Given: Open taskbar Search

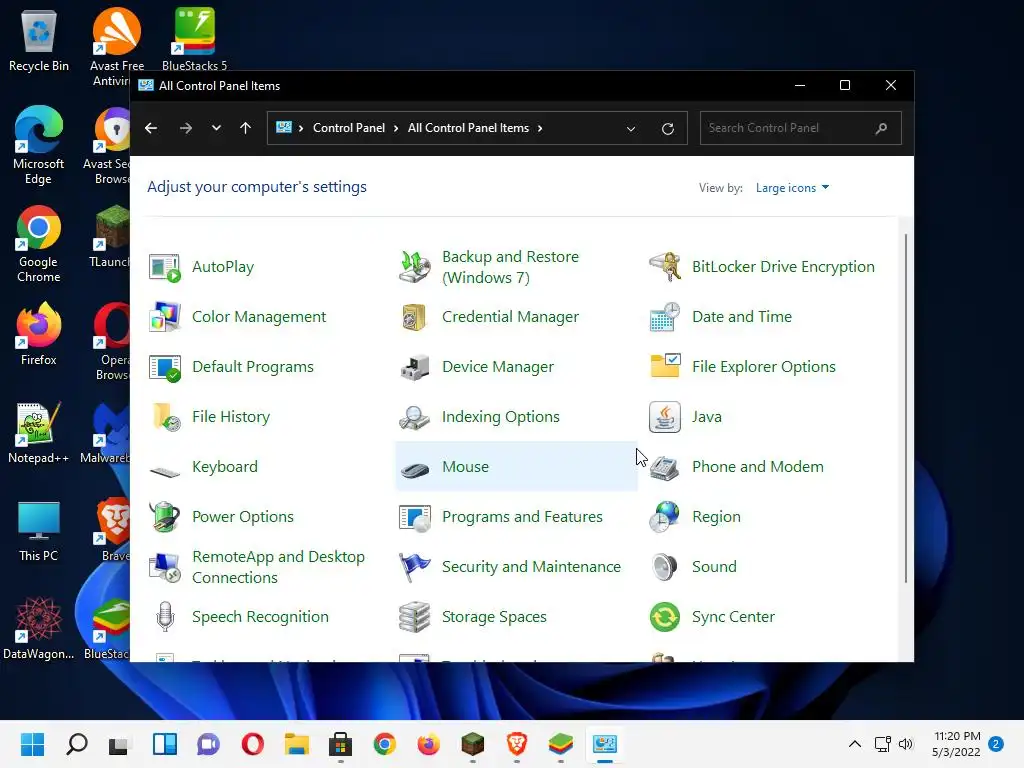Looking at the screenshot, I should (x=76, y=744).
